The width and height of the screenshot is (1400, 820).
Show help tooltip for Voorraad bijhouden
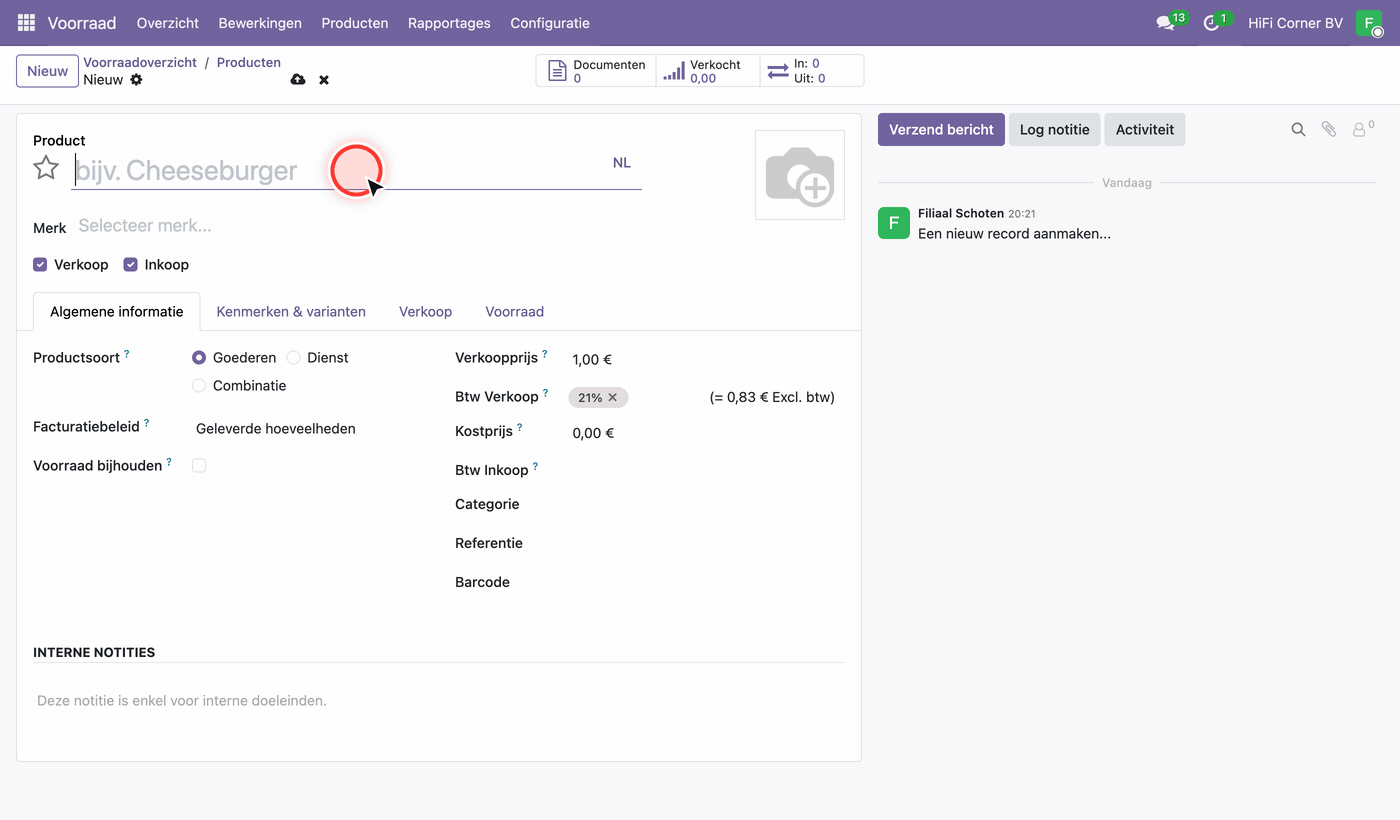pyautogui.click(x=168, y=462)
